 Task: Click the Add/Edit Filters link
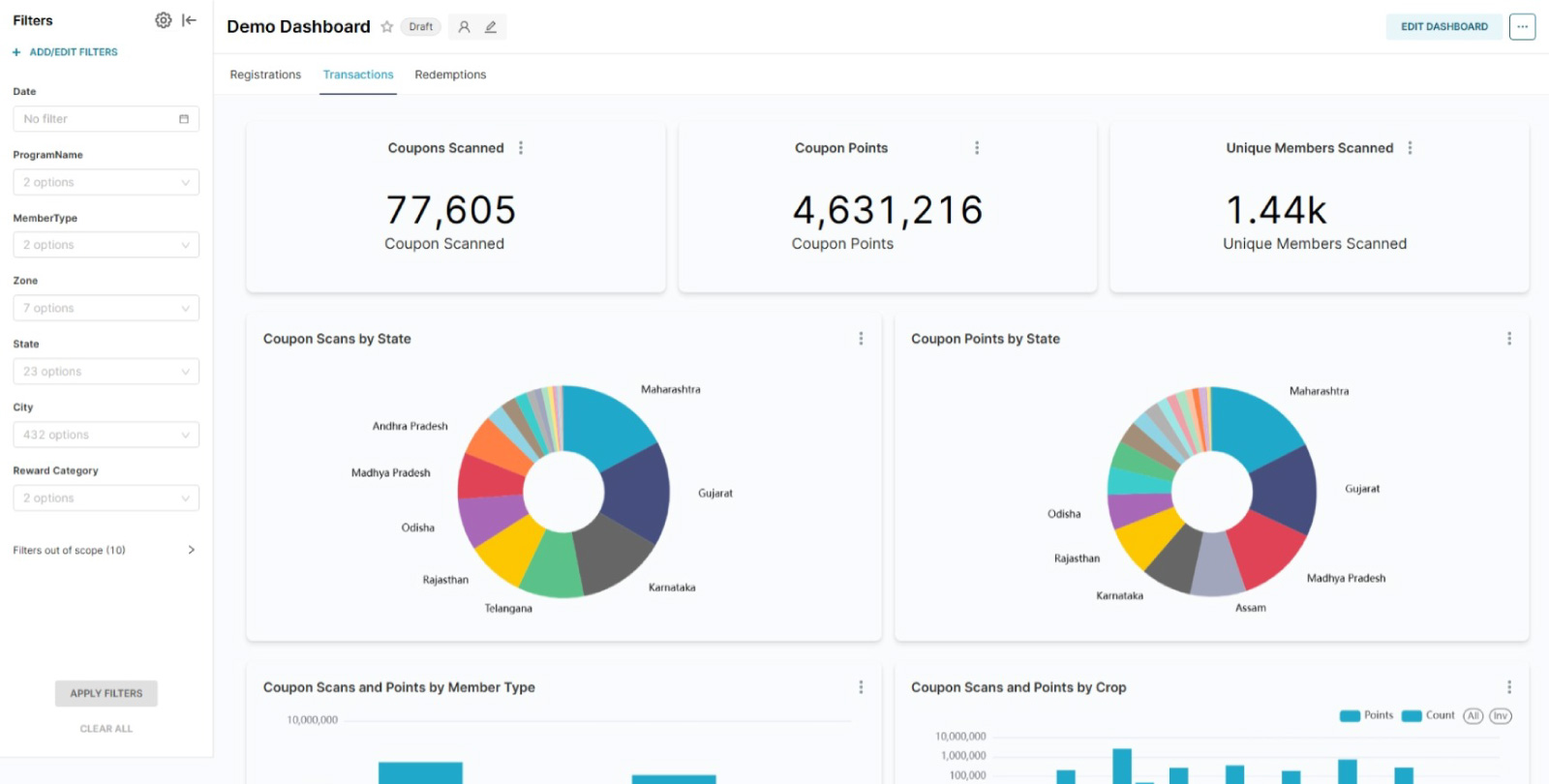(x=66, y=52)
